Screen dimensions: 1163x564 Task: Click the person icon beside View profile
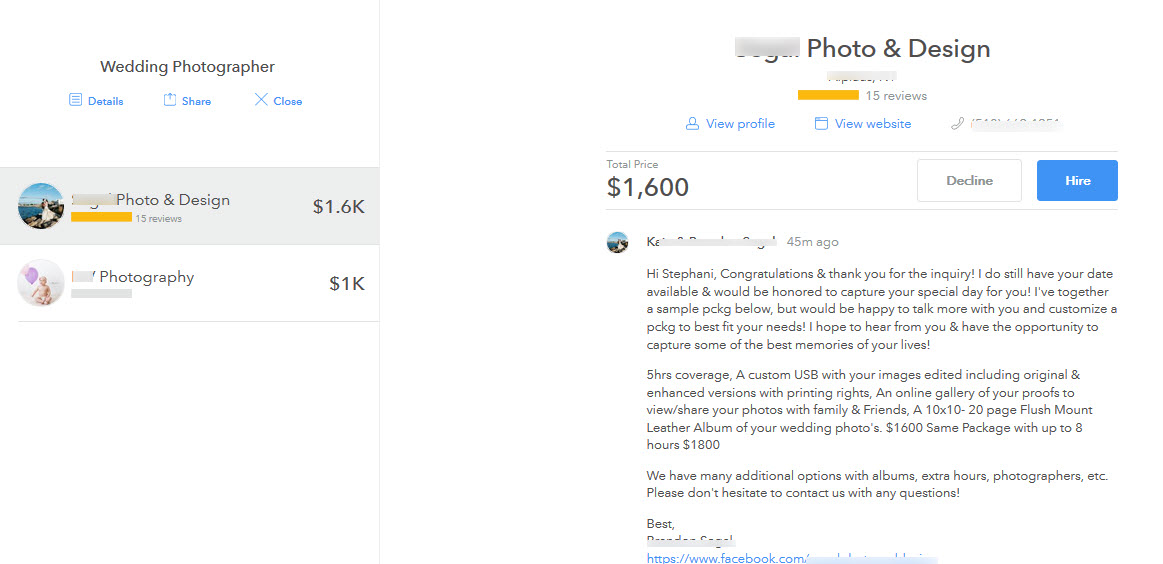coord(692,124)
